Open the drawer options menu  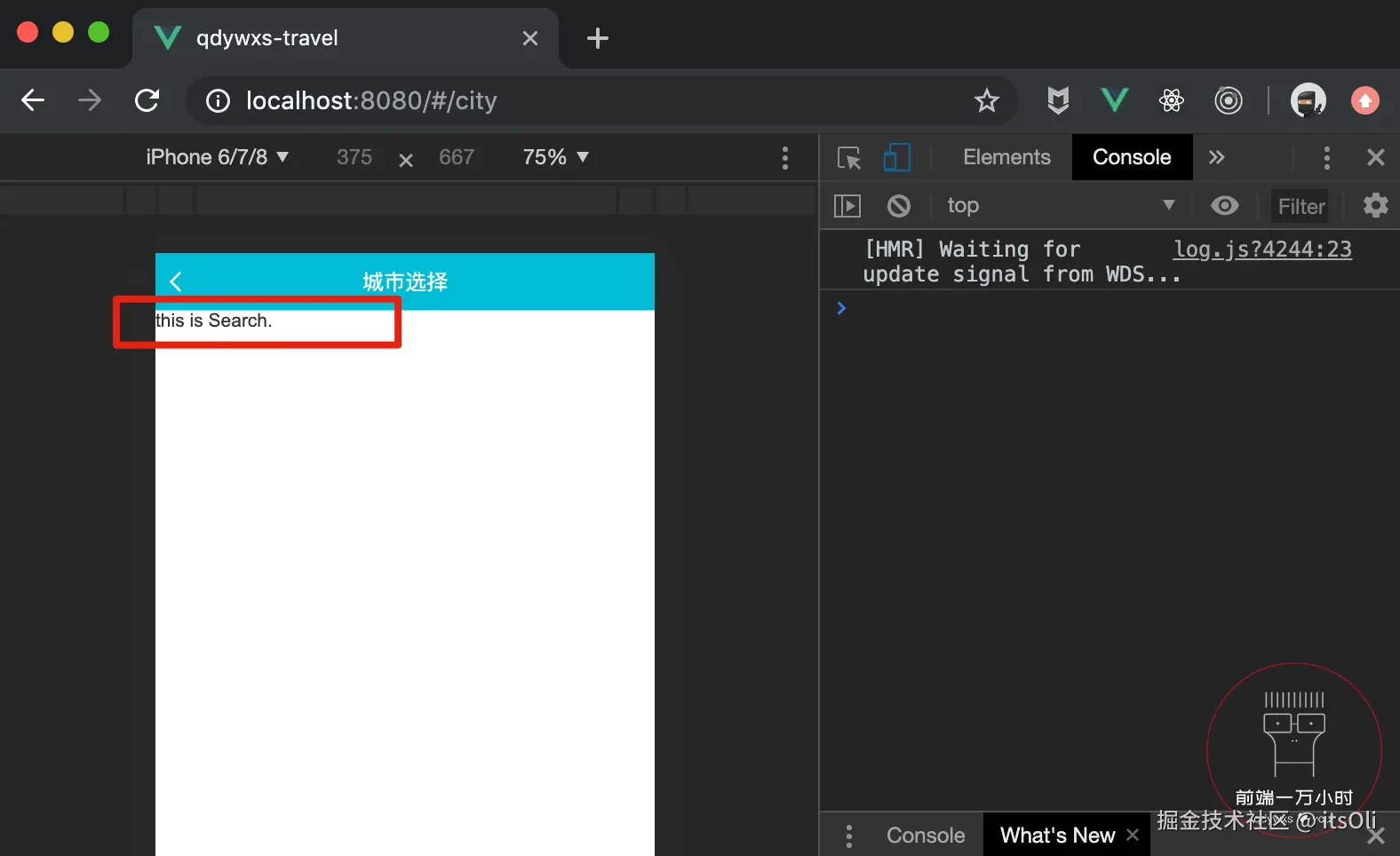(849, 836)
